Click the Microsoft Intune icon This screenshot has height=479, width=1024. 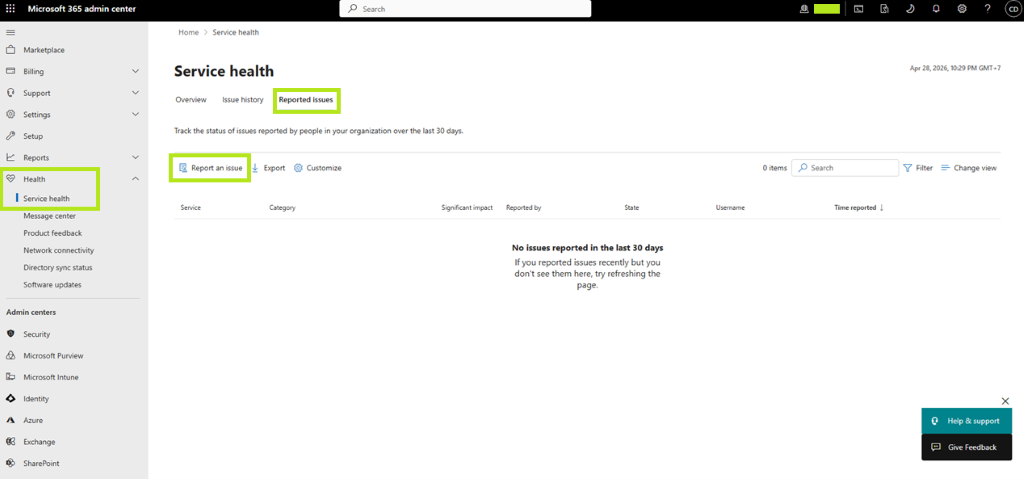click(10, 377)
